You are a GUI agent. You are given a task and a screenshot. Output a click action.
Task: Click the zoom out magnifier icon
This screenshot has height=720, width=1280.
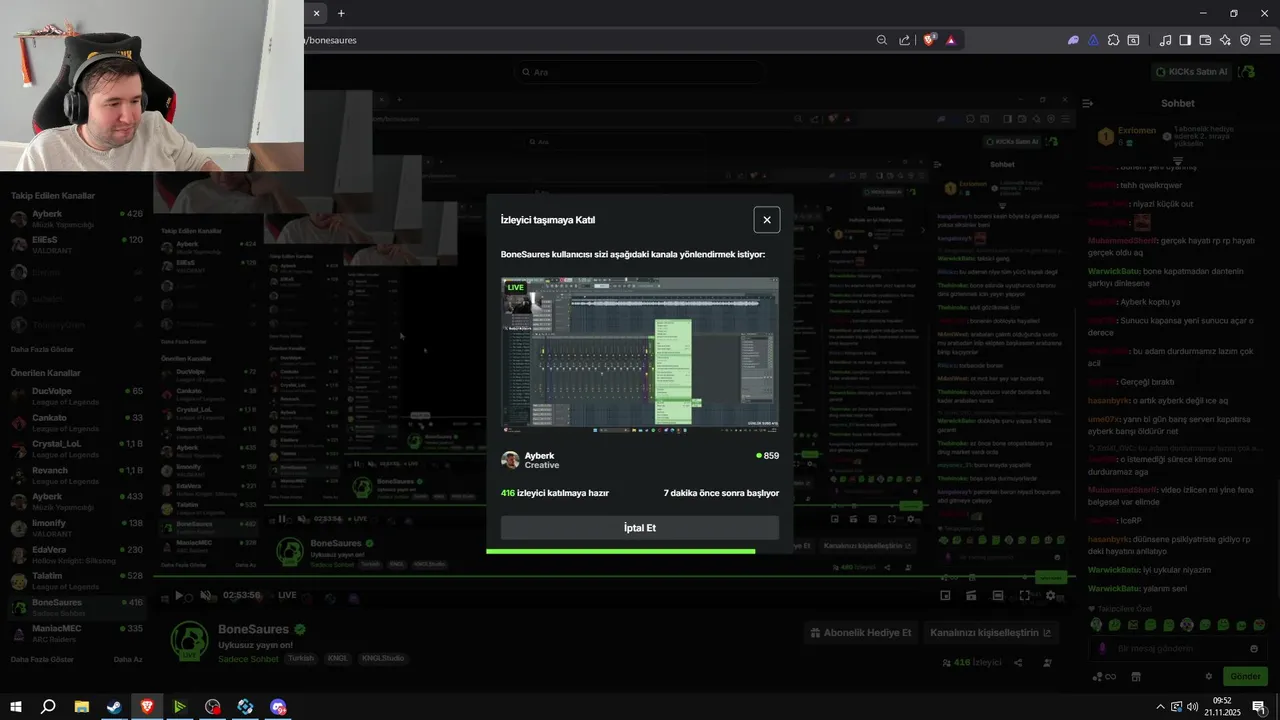click(882, 40)
